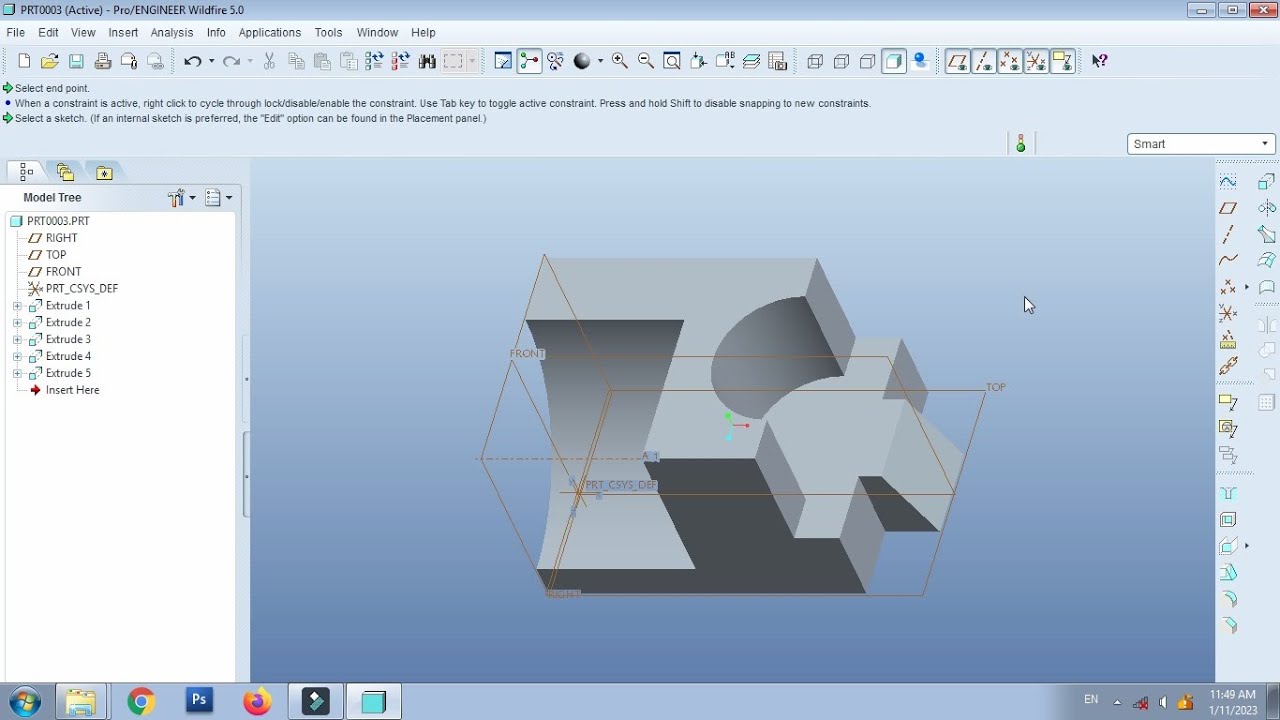
Task: Switch to Wireframe display style
Action: (x=815, y=61)
